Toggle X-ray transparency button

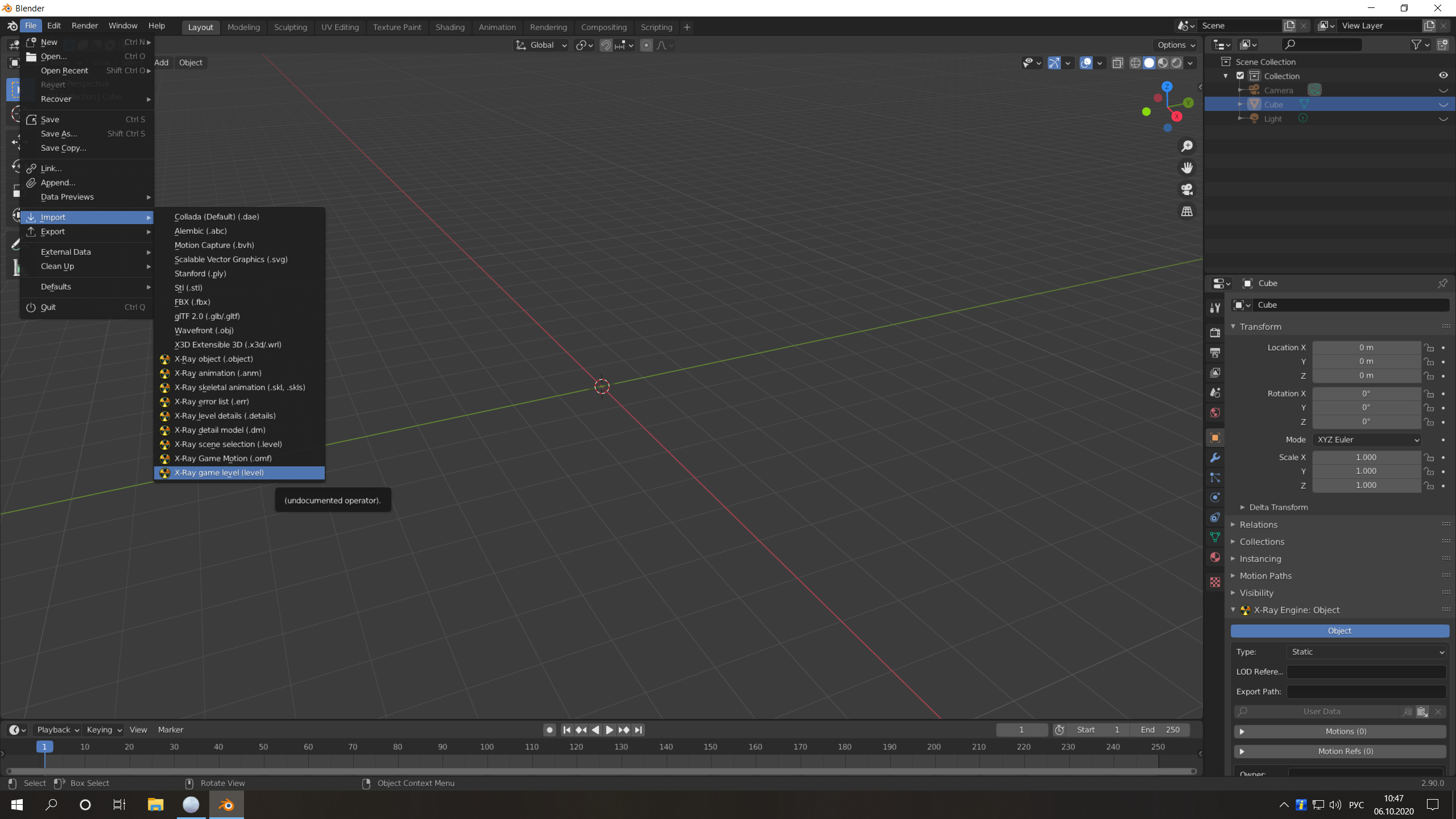coord(1117,63)
